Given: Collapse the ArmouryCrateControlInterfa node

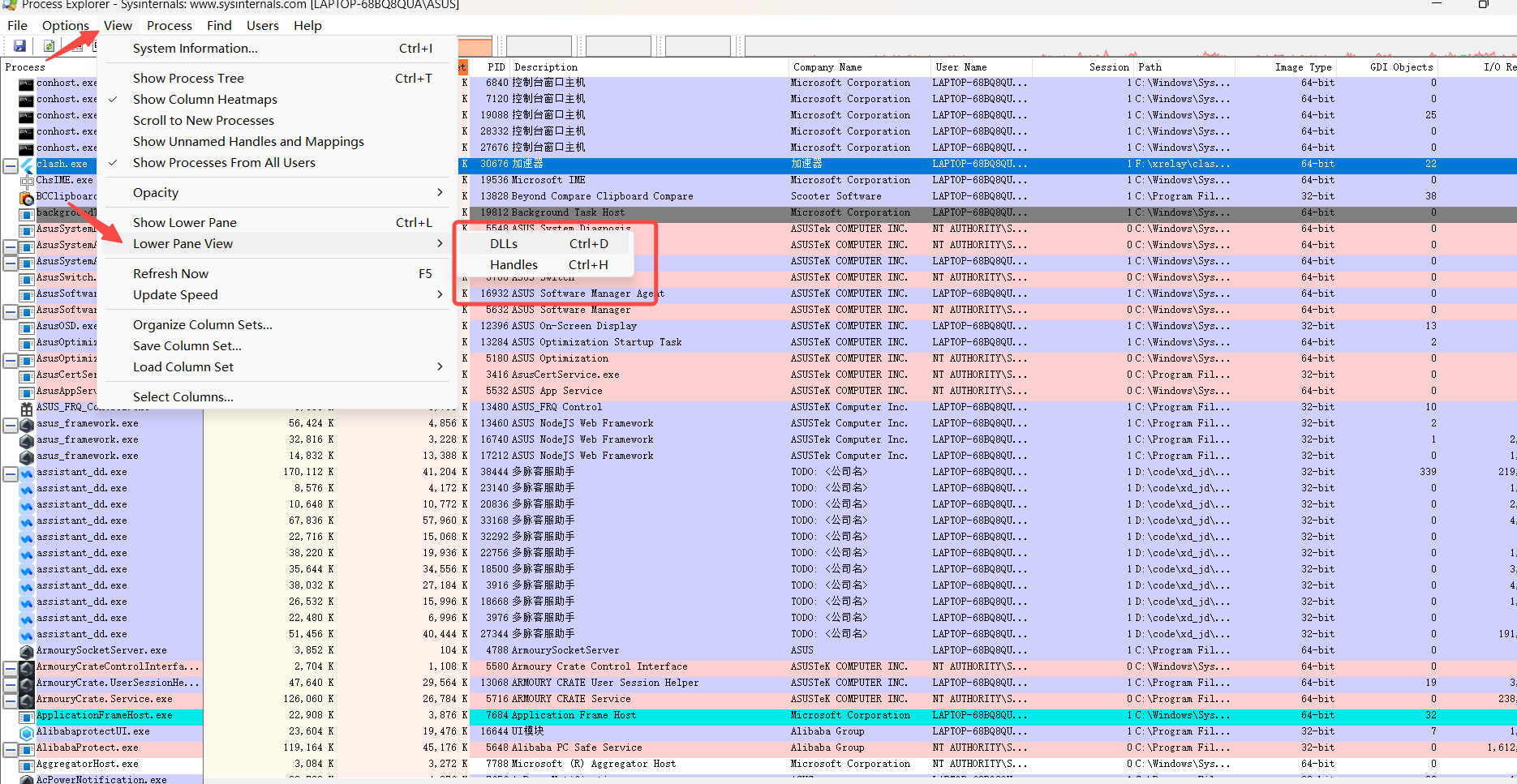Looking at the screenshot, I should pyautogui.click(x=10, y=668).
